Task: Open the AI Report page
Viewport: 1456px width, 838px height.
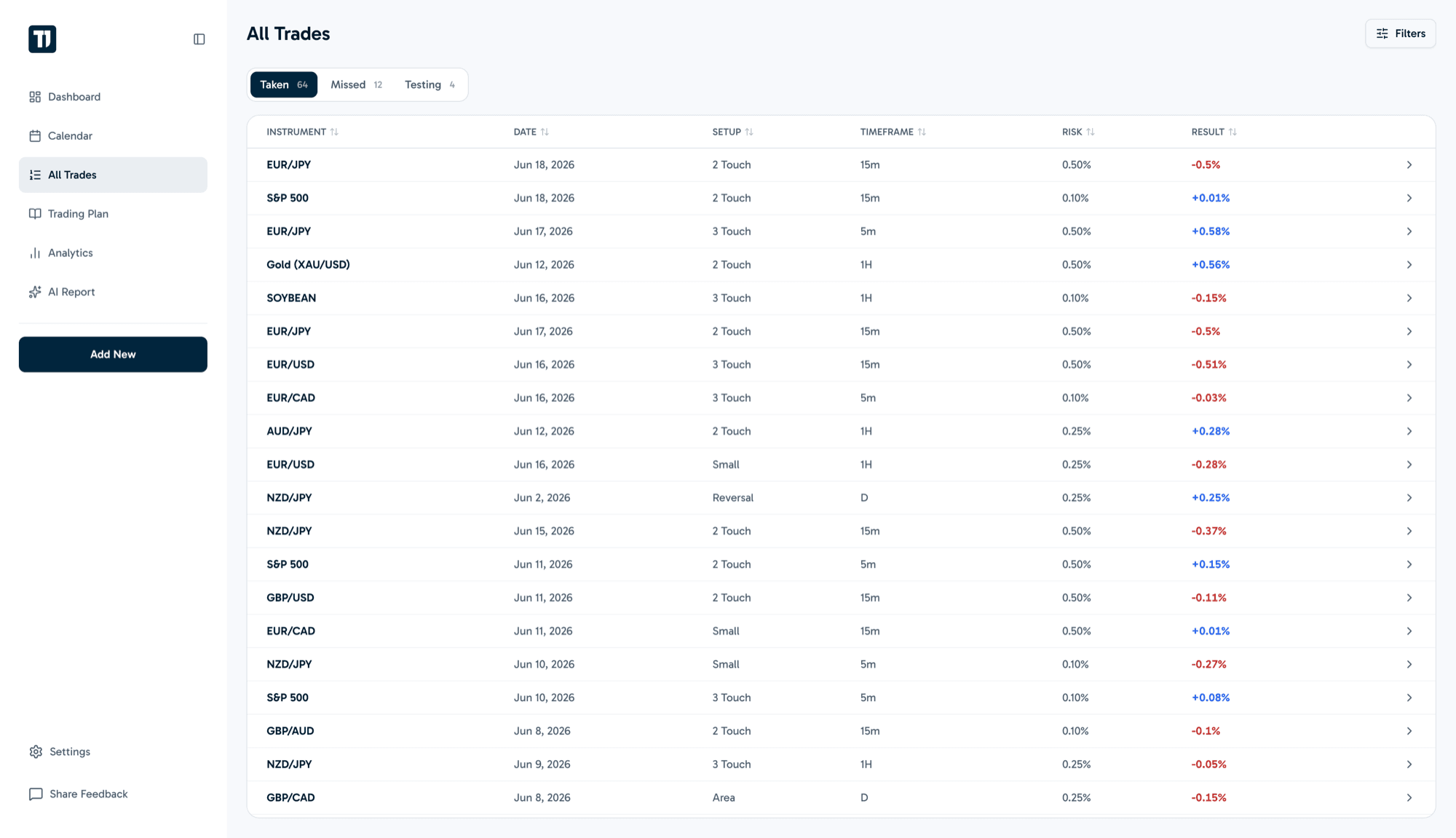Action: pos(113,292)
